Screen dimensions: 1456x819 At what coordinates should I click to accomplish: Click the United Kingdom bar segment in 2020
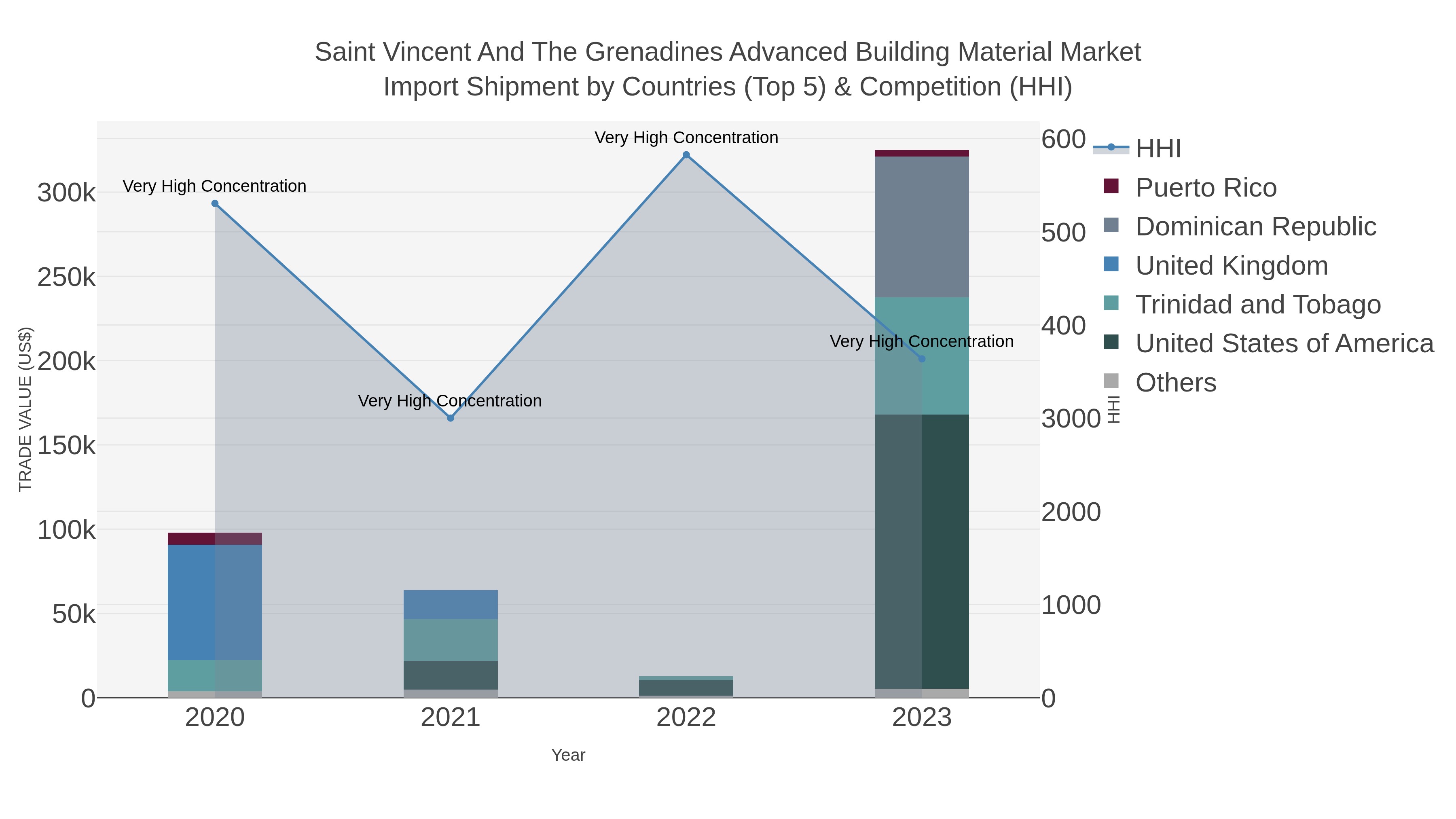[x=215, y=603]
